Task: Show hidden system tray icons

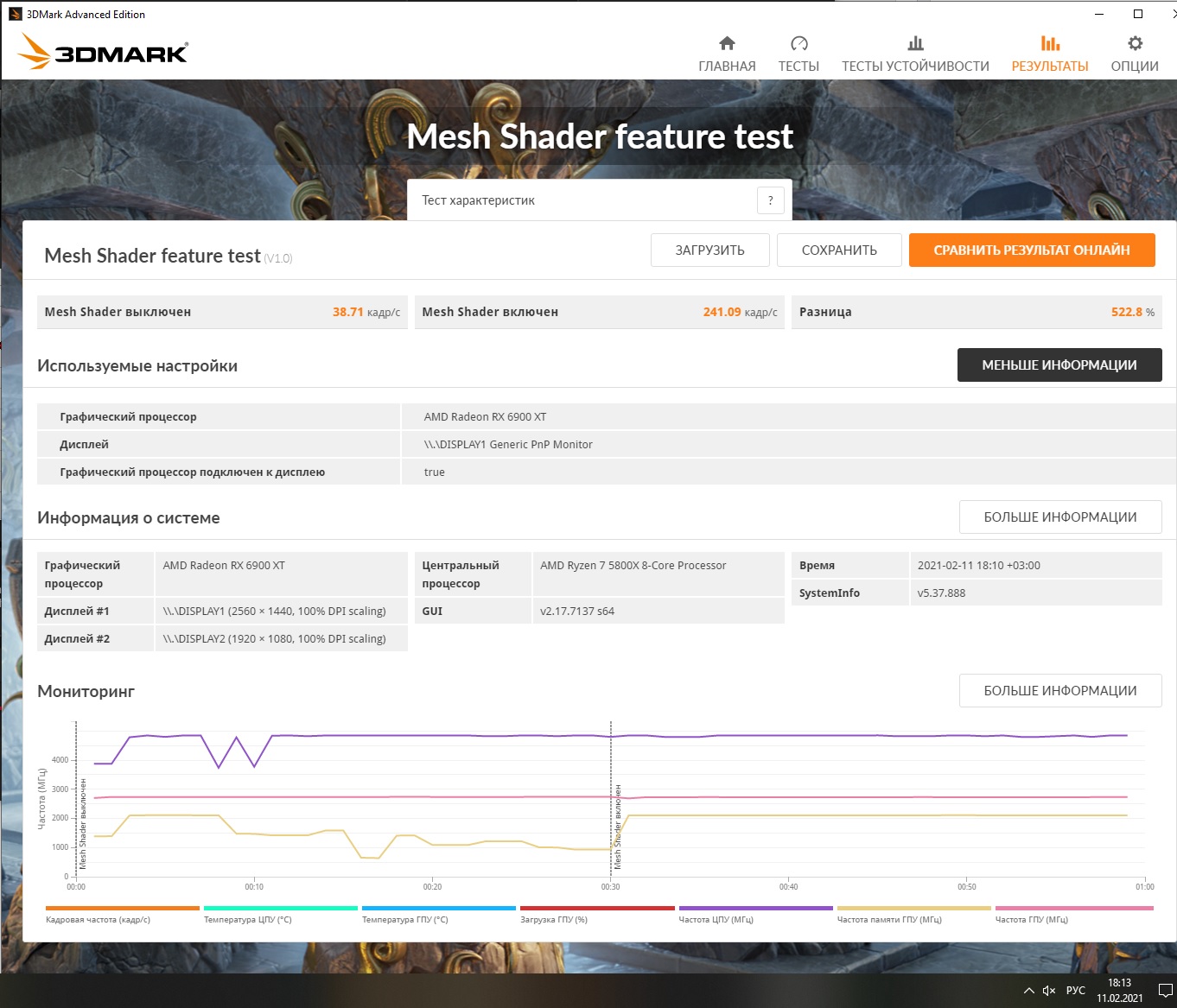Action: (1028, 991)
